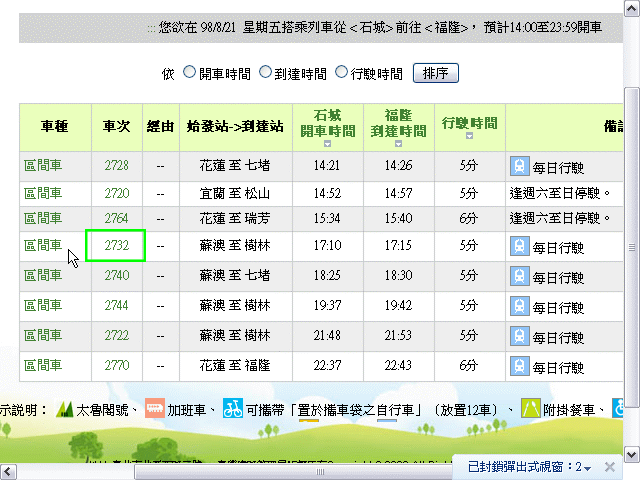
Task: Sort by 石城開車時間 column arrow
Action: tap(327, 144)
